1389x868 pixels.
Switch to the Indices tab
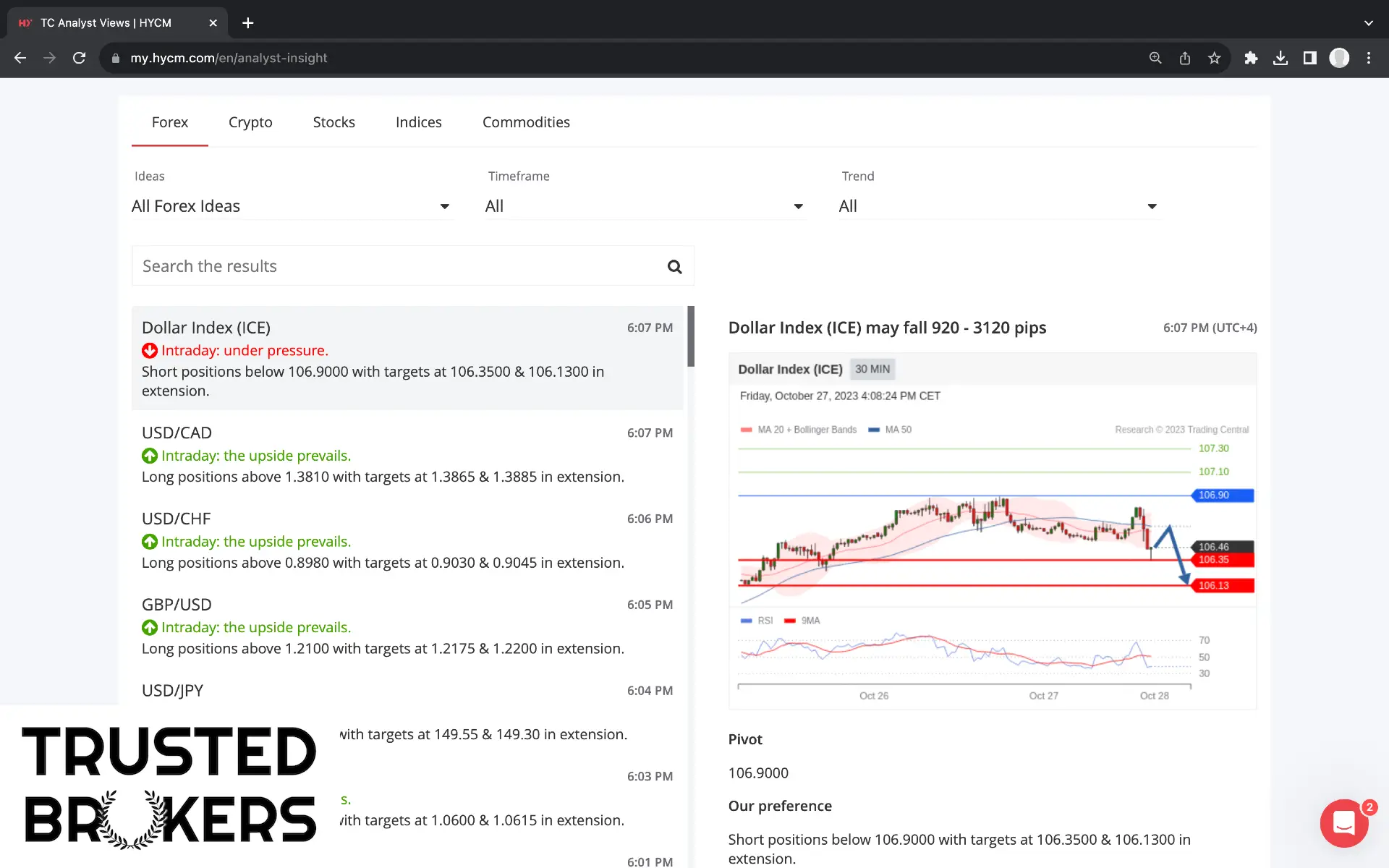pos(418,122)
